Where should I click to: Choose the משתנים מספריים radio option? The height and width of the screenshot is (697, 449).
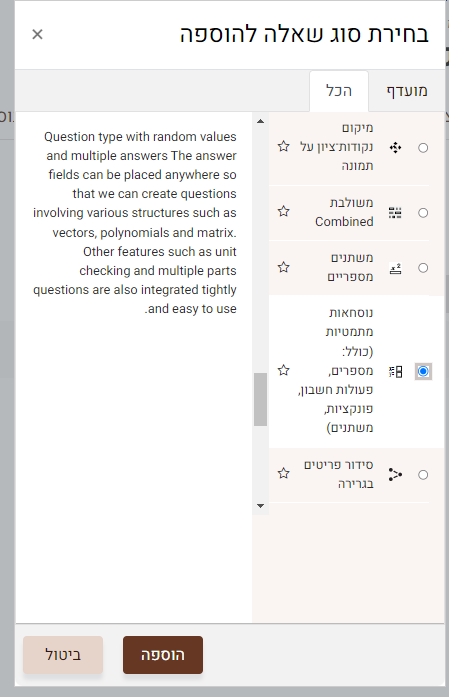(423, 268)
